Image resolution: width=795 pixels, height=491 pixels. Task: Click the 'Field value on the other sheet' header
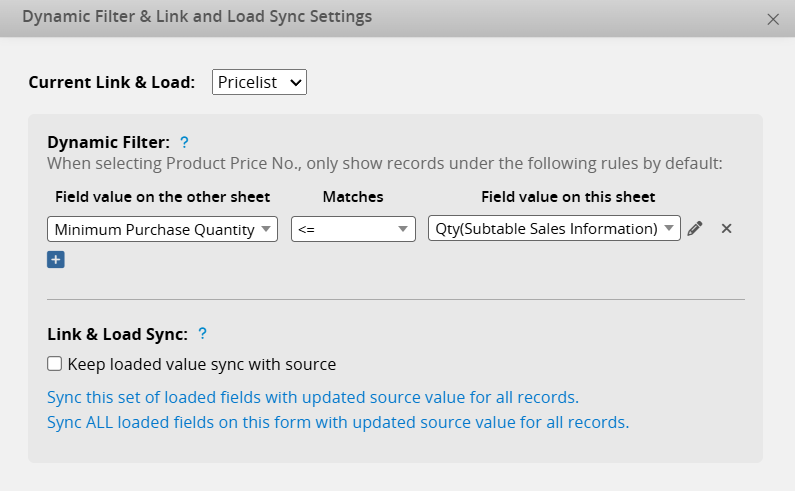(162, 197)
